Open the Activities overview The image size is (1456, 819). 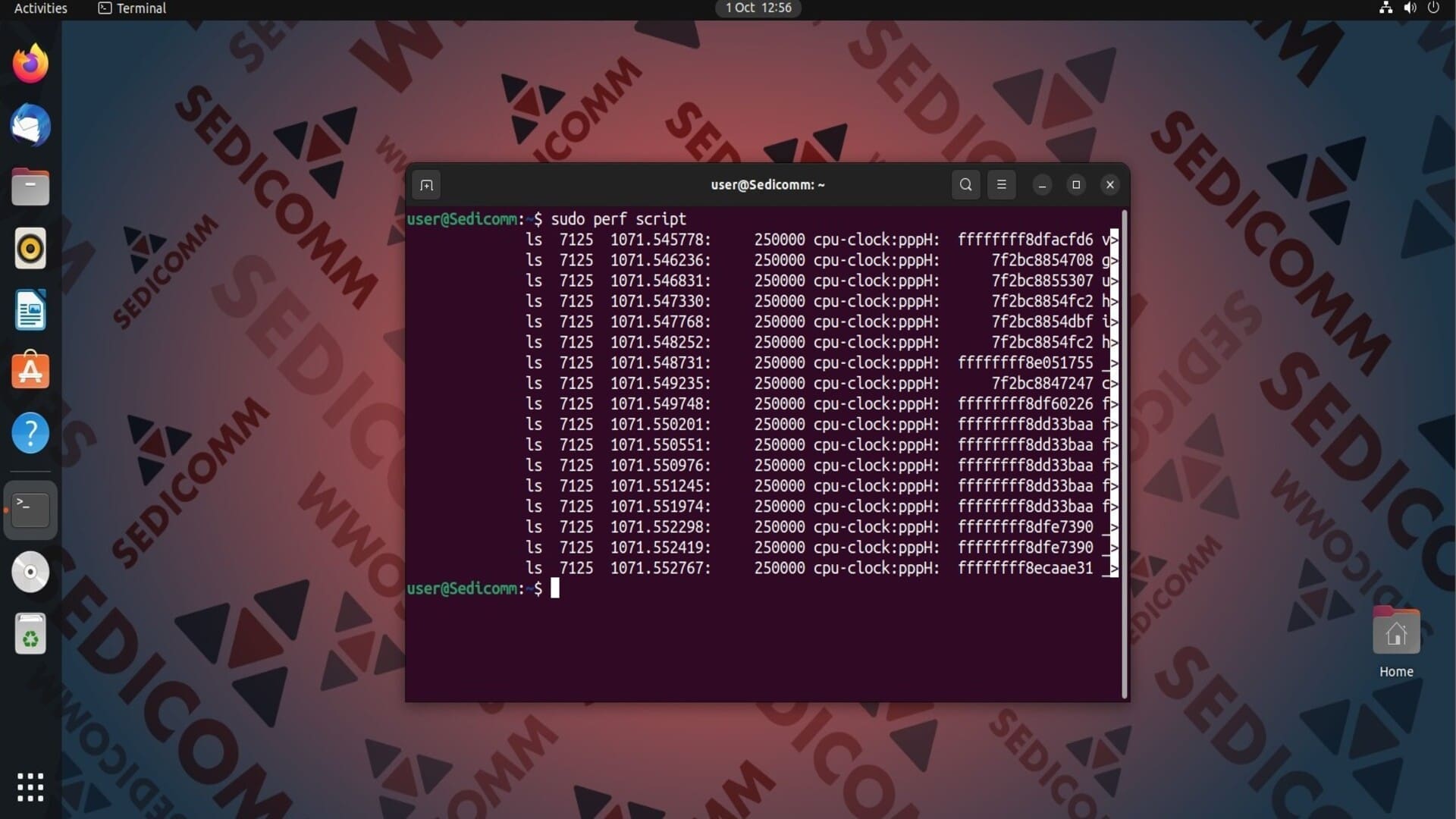pyautogui.click(x=41, y=8)
